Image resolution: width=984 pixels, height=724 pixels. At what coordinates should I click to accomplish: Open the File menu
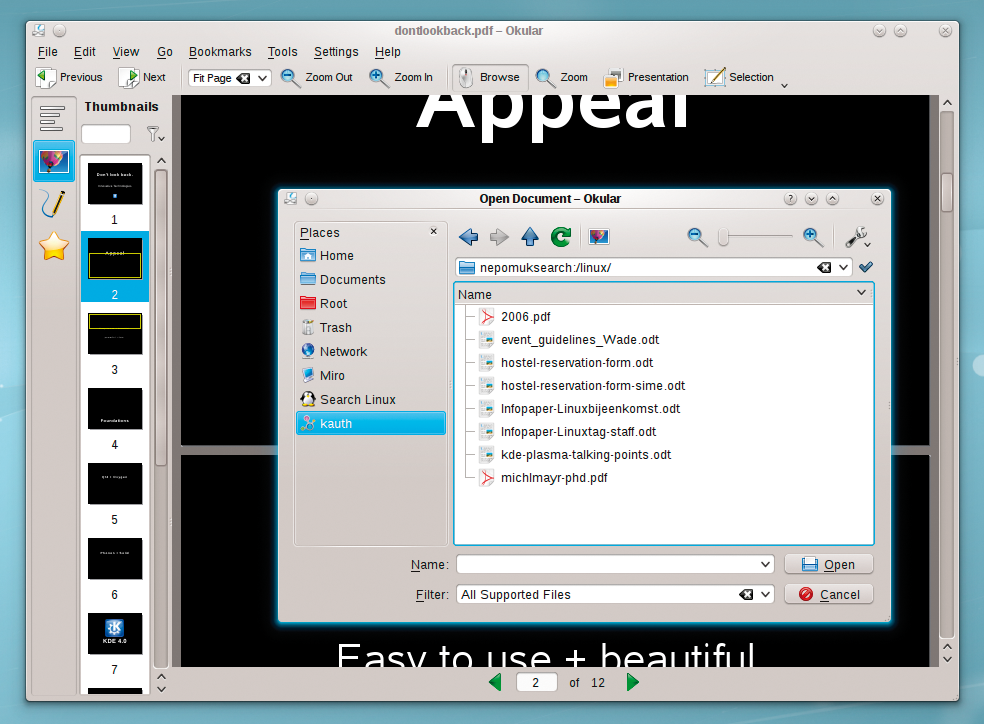coord(48,51)
